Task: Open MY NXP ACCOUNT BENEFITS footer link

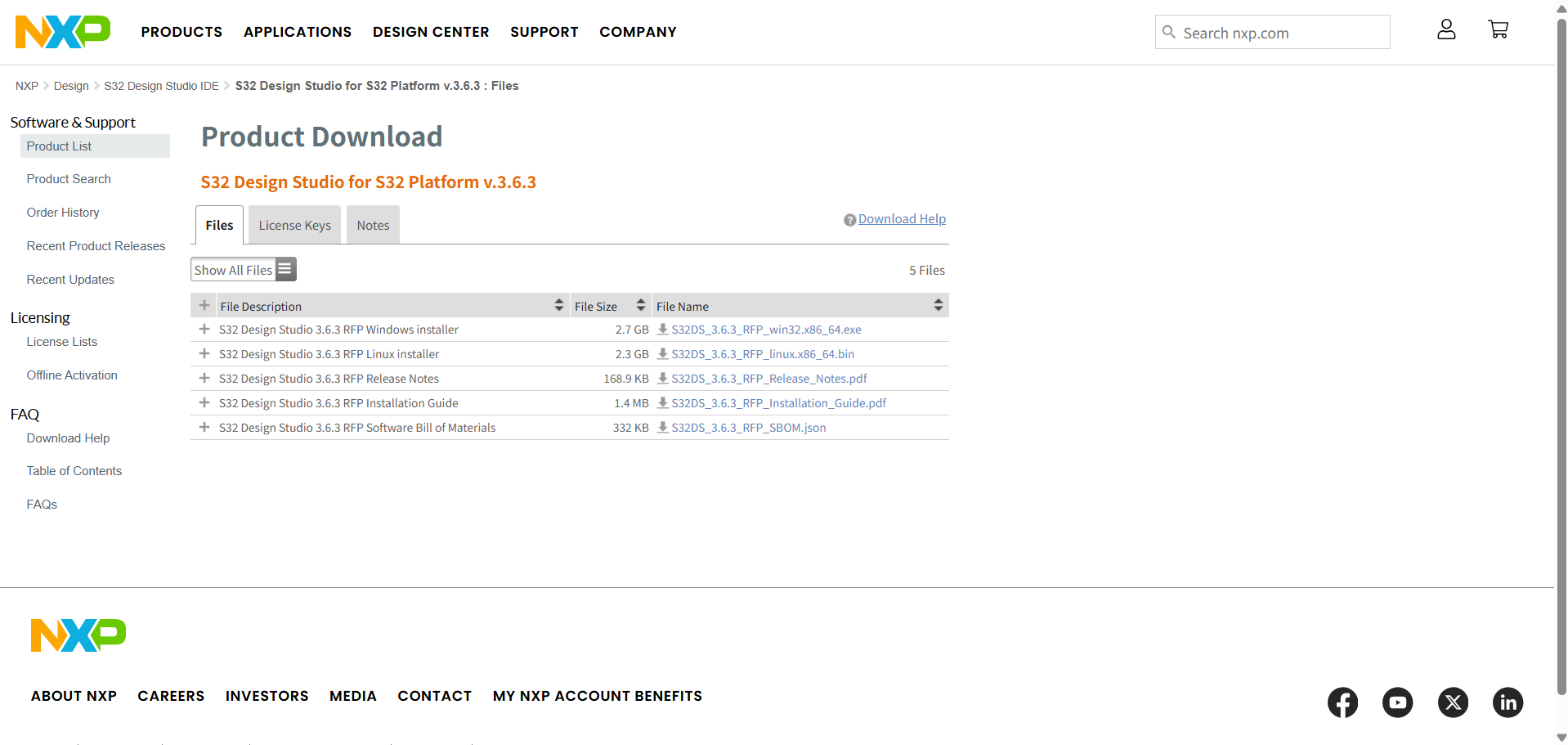Action: (x=598, y=696)
